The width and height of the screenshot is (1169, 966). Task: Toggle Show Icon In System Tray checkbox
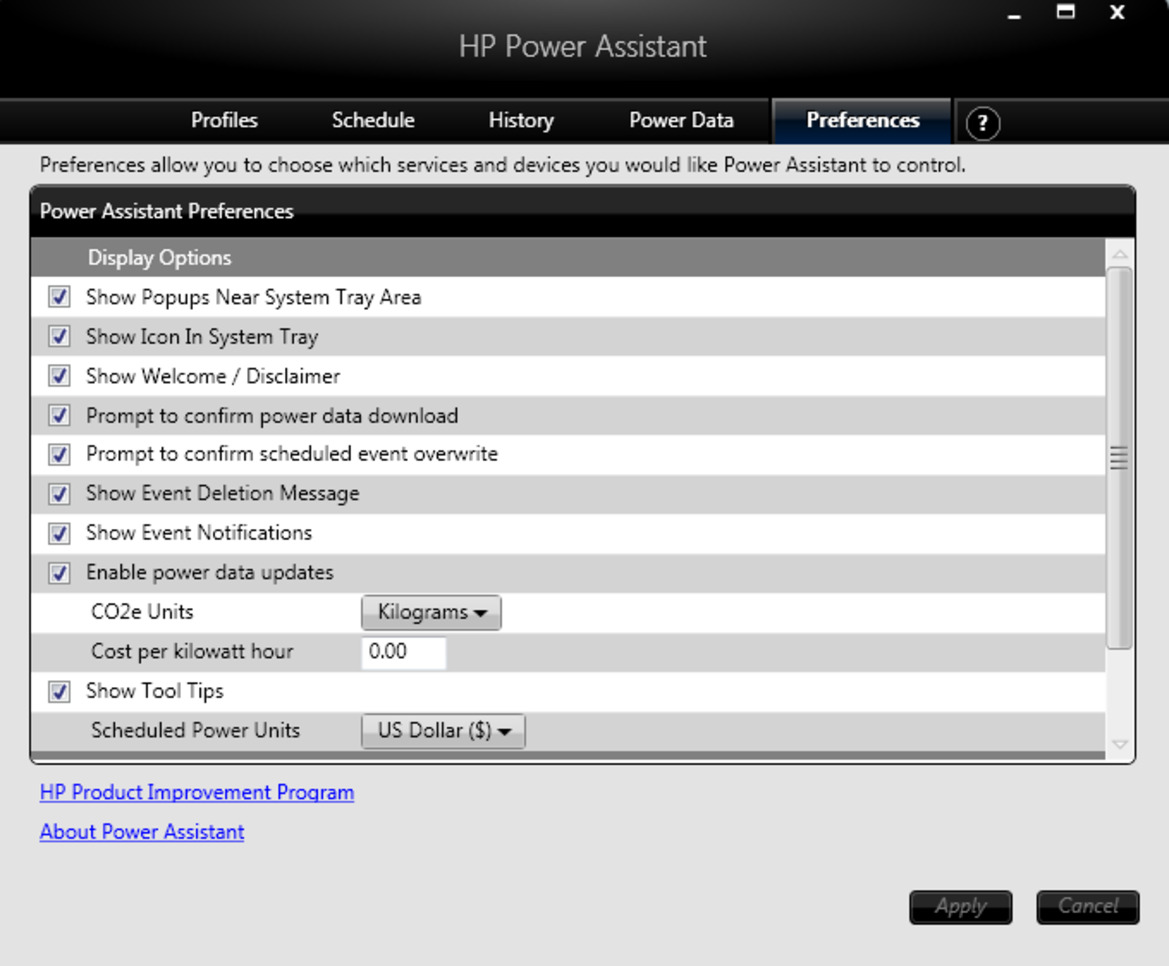tap(60, 337)
